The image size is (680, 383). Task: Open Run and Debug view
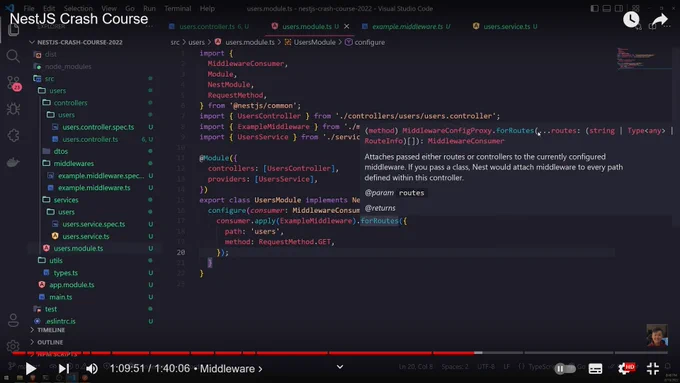click(x=13, y=109)
